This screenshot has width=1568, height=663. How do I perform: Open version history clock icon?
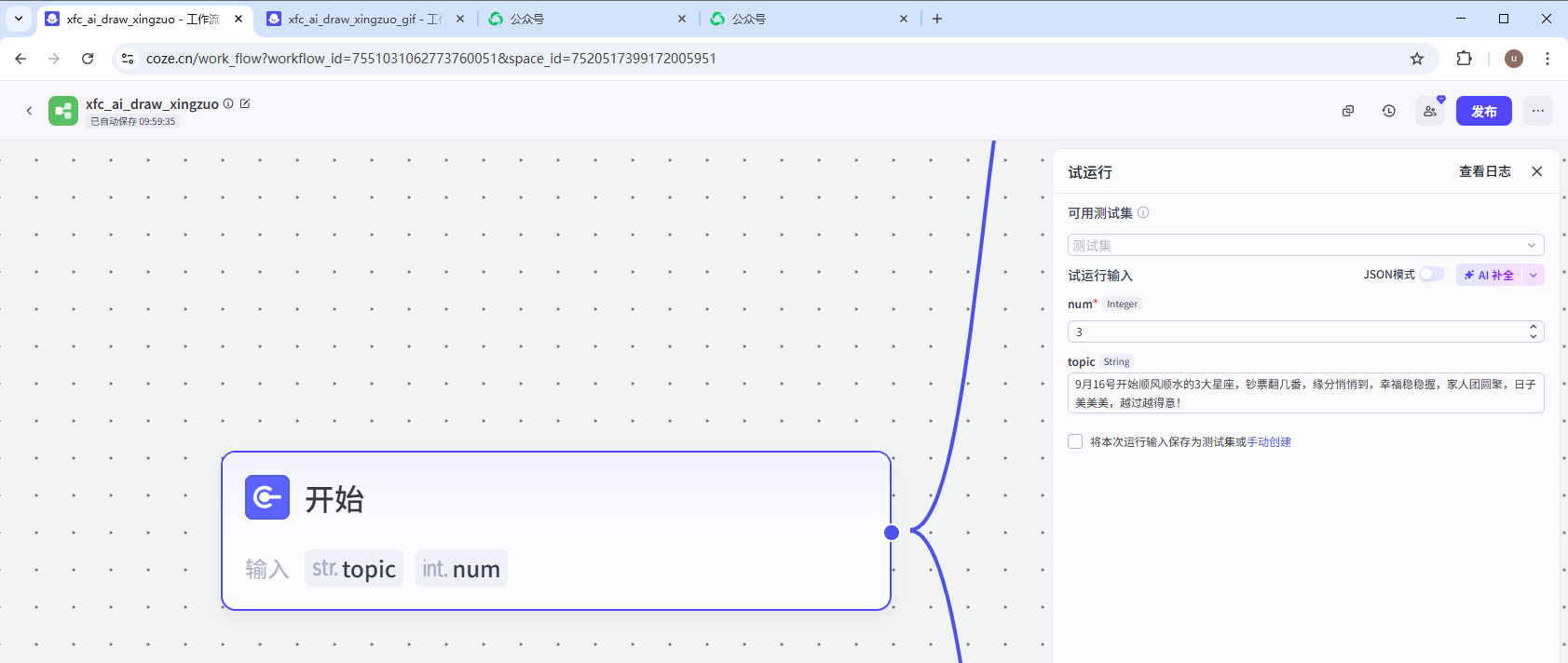(x=1389, y=111)
